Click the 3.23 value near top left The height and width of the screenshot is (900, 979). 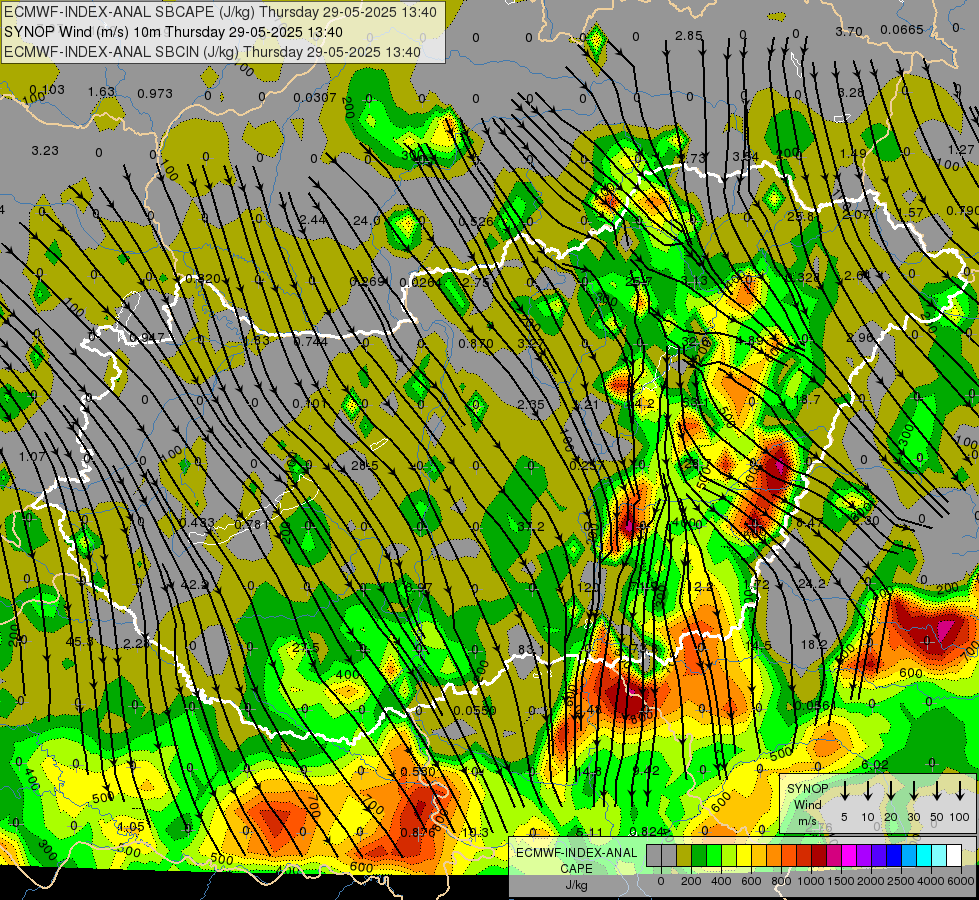click(x=45, y=151)
